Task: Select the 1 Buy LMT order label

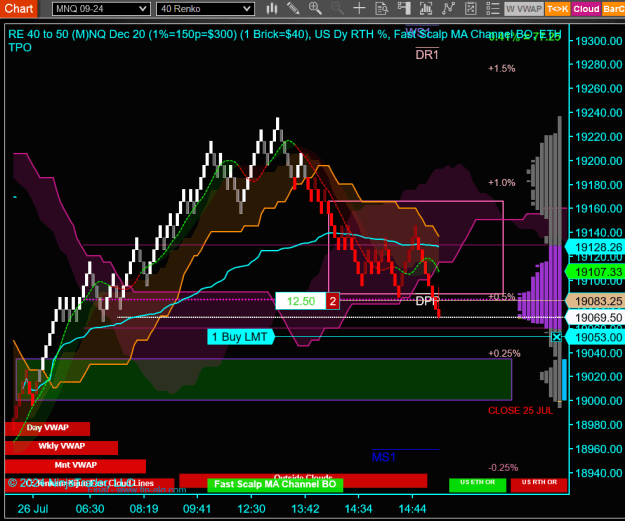Action: tap(240, 337)
